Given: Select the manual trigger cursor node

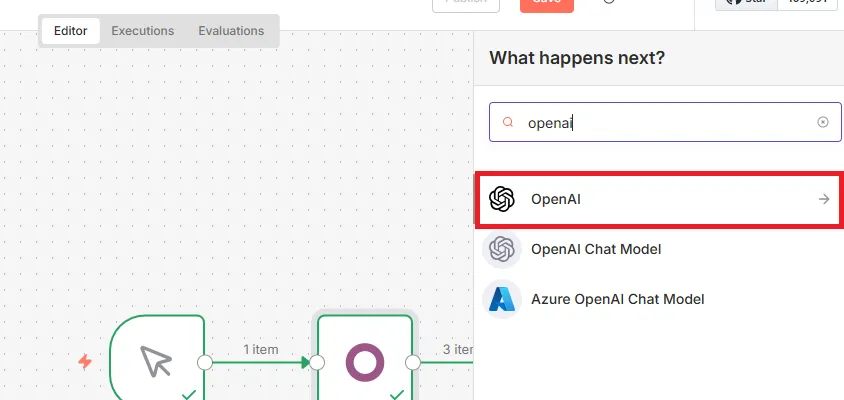Looking at the screenshot, I should pyautogui.click(x=157, y=359).
